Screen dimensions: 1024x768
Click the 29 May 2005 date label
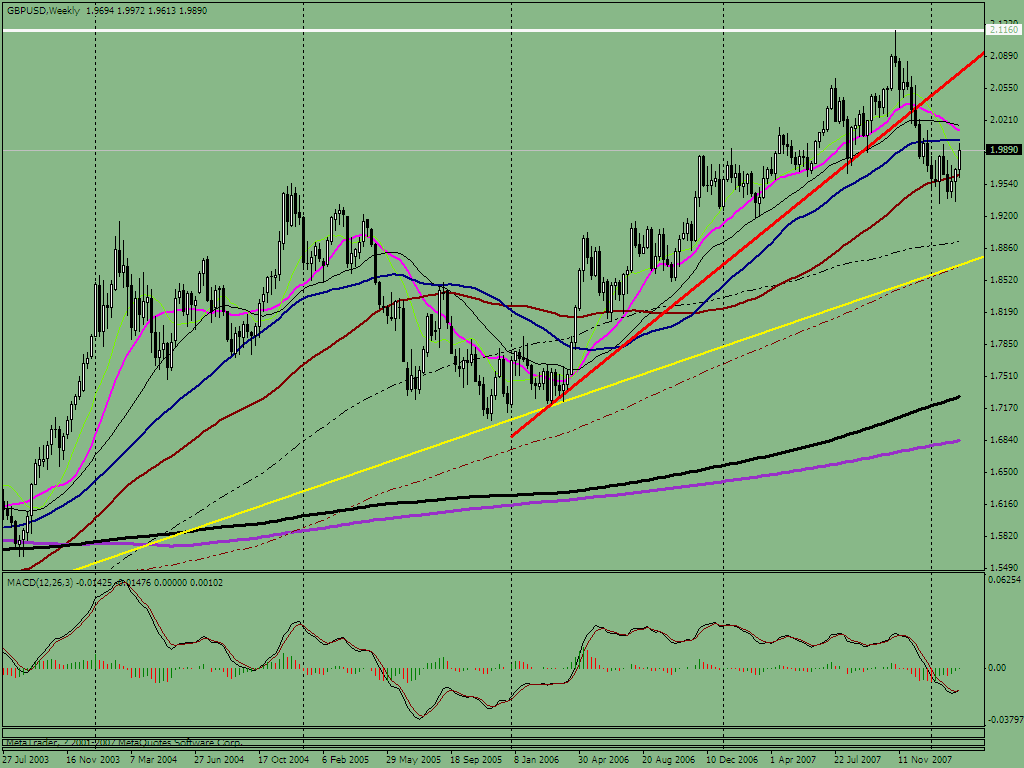(413, 760)
